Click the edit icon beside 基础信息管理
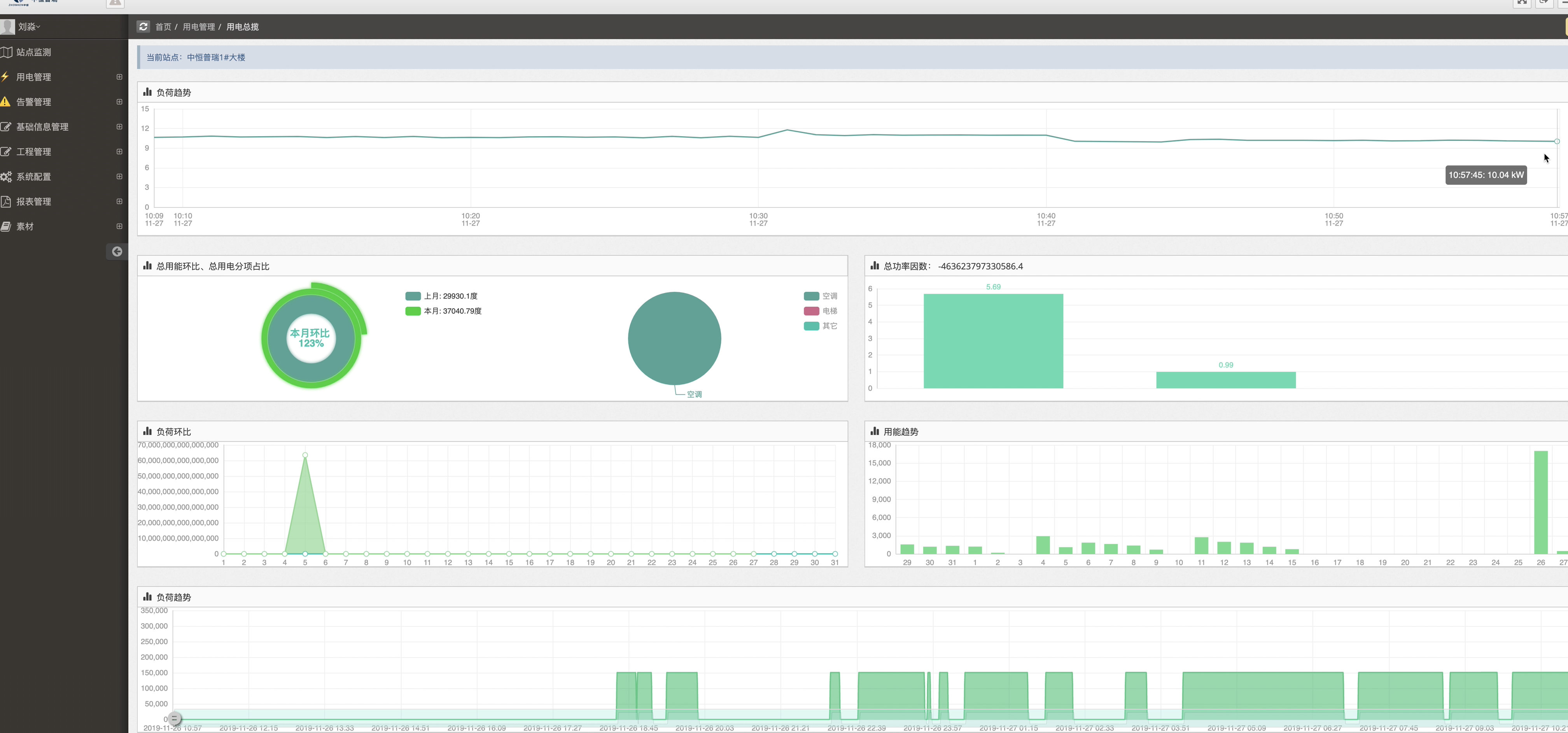 (x=6, y=126)
